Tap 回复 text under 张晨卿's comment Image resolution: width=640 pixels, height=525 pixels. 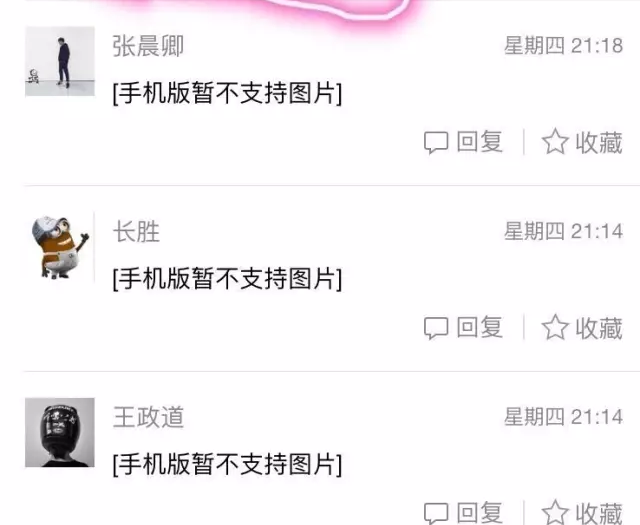point(480,142)
